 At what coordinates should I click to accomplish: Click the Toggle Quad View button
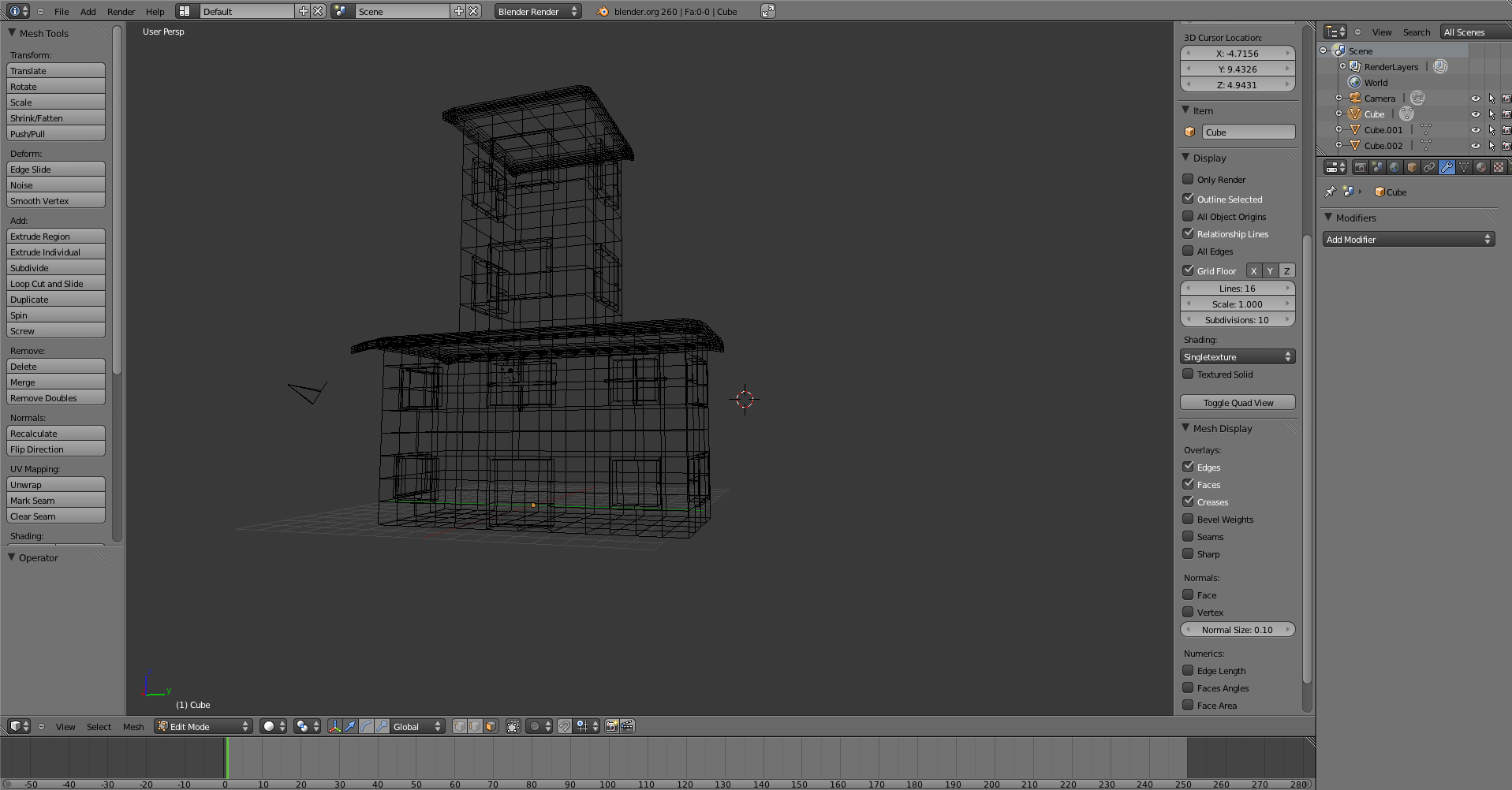(x=1238, y=402)
